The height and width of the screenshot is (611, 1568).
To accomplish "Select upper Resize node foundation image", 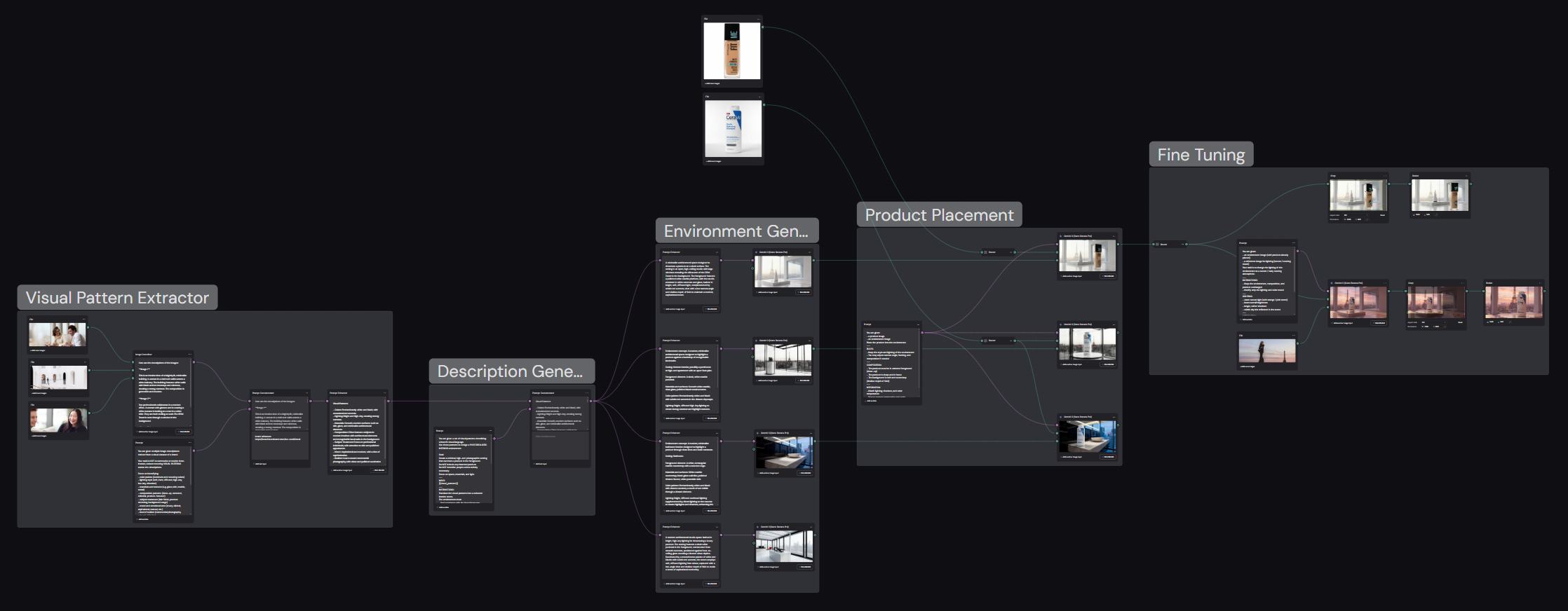I will (x=1440, y=195).
